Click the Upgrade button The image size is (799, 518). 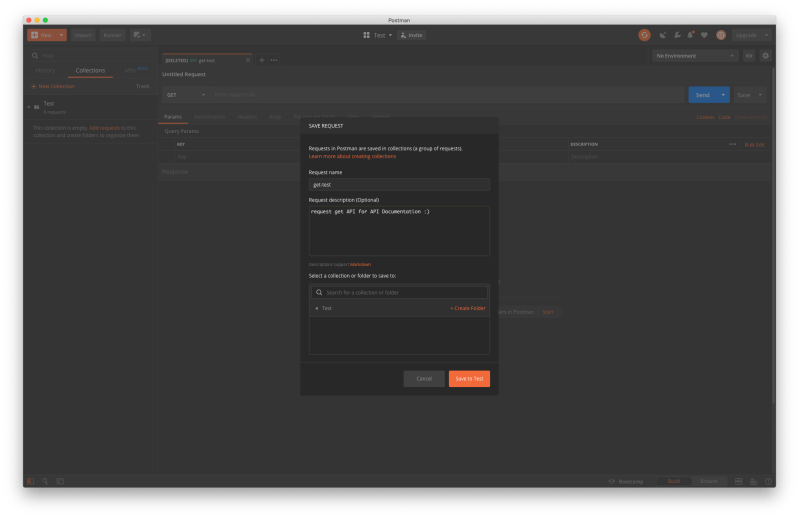pos(746,35)
